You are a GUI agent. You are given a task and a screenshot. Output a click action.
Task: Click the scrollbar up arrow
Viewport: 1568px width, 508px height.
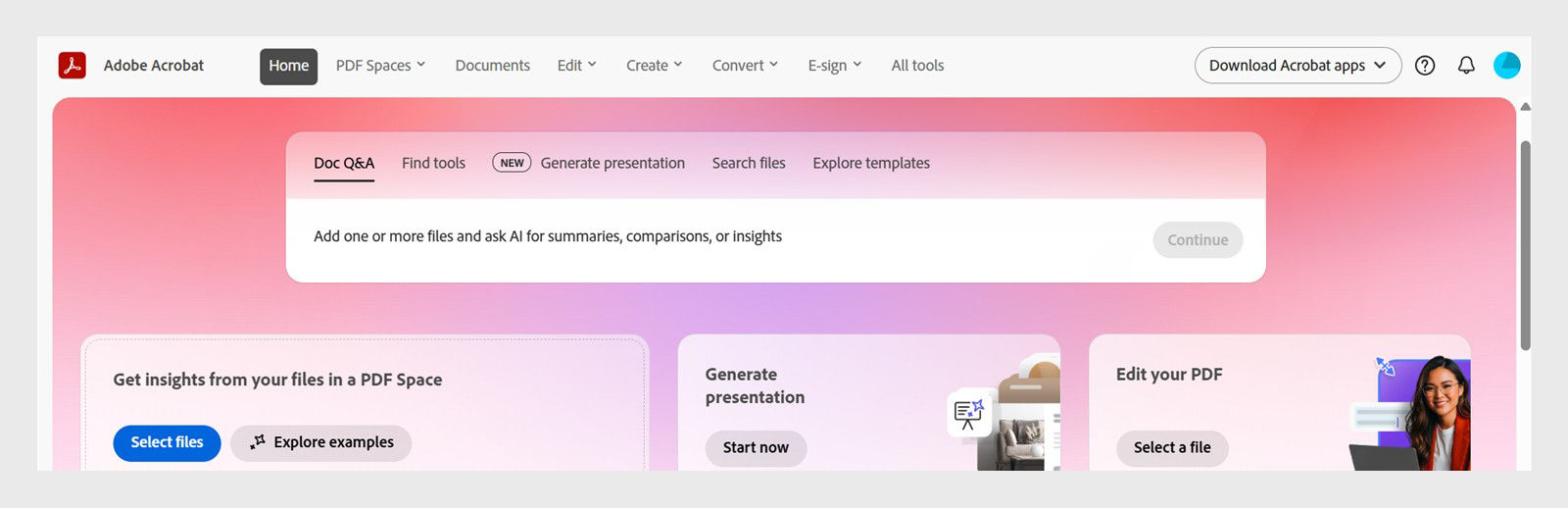pyautogui.click(x=1525, y=106)
